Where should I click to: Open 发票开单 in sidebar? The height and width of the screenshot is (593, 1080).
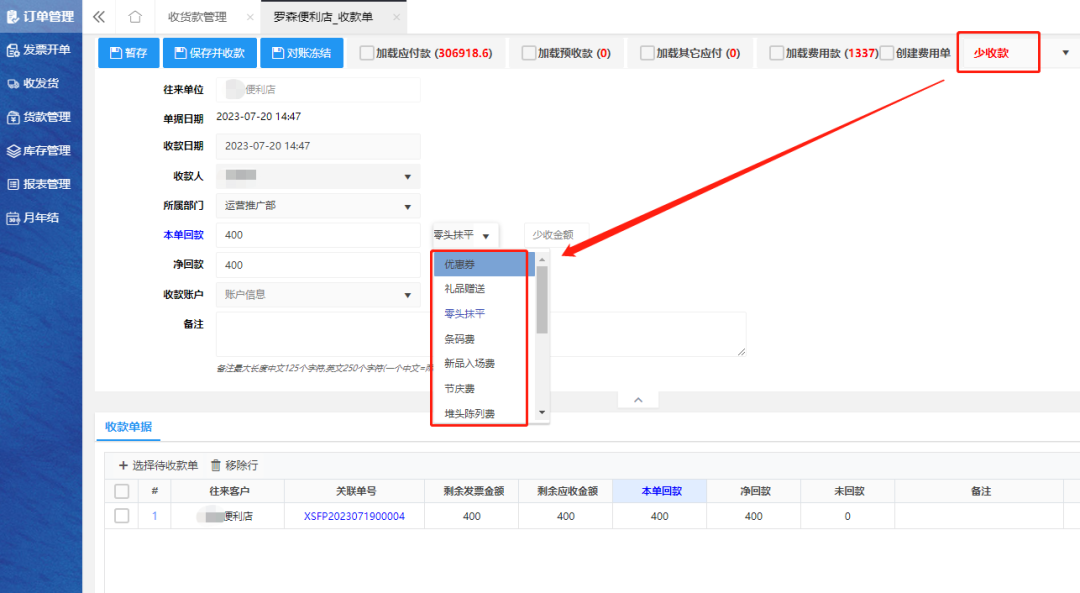(x=40, y=50)
